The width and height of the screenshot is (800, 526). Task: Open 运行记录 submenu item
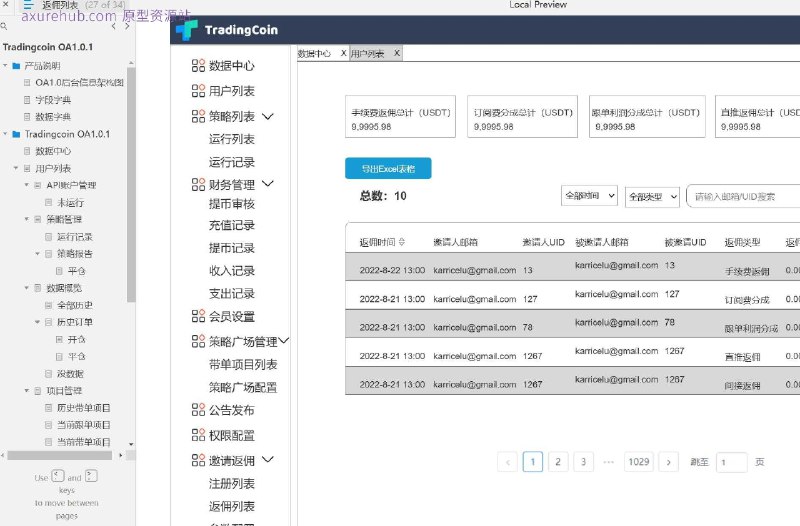pyautogui.click(x=232, y=162)
